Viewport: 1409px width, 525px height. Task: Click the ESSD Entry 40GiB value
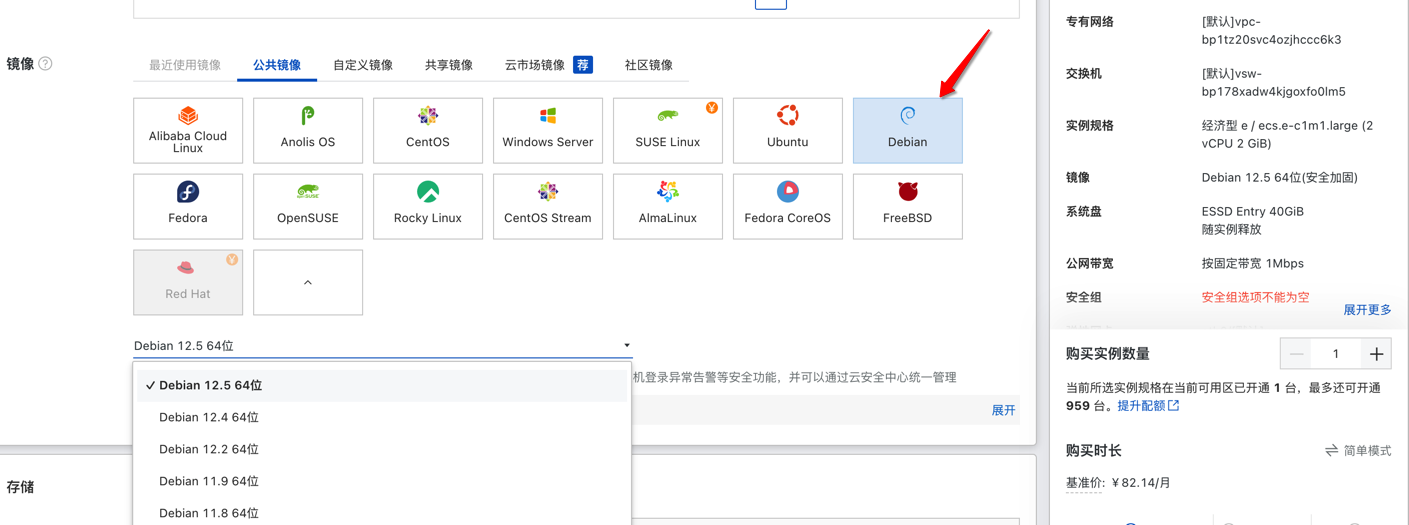coord(1252,212)
